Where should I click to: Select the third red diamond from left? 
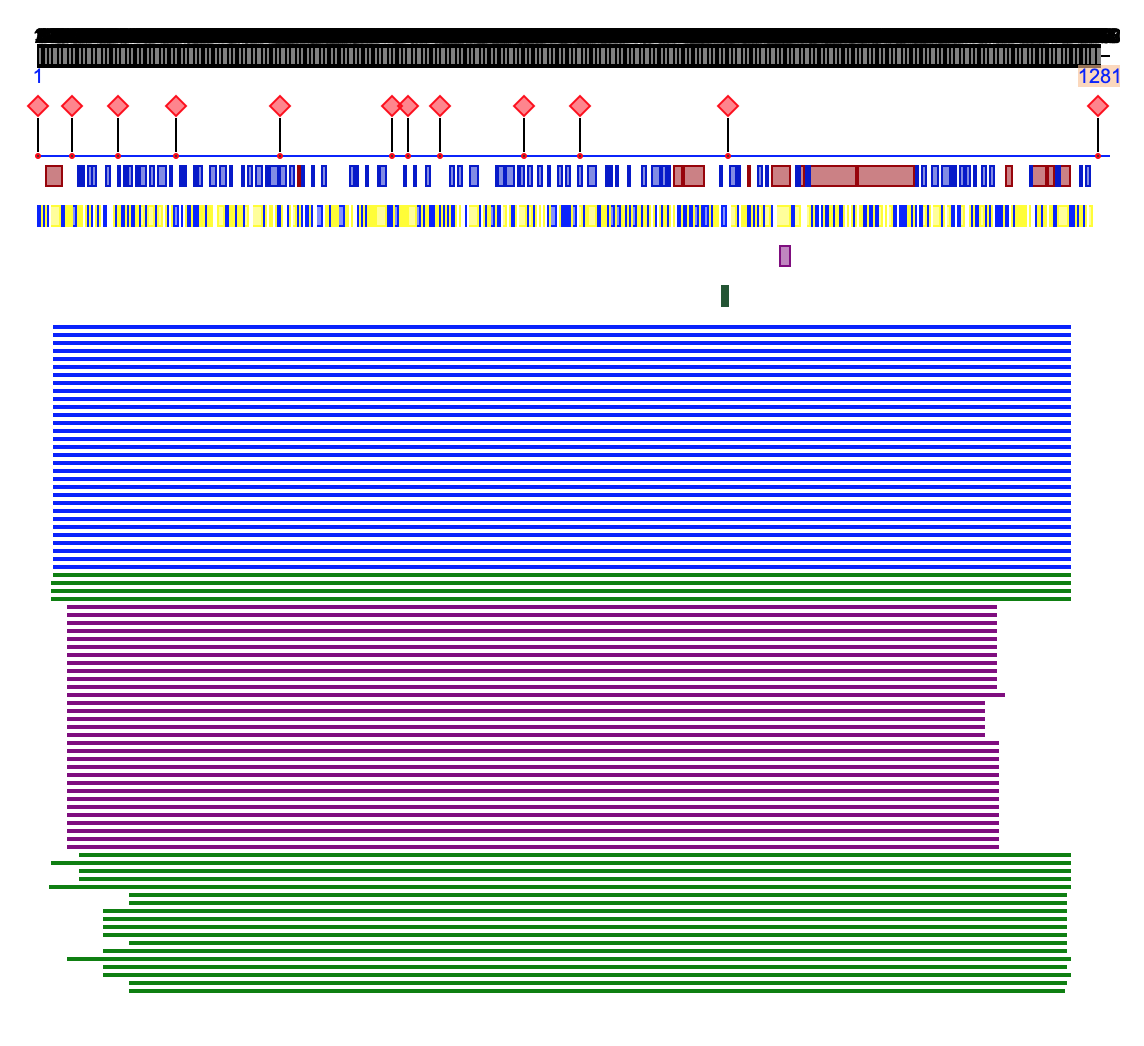coord(118,106)
